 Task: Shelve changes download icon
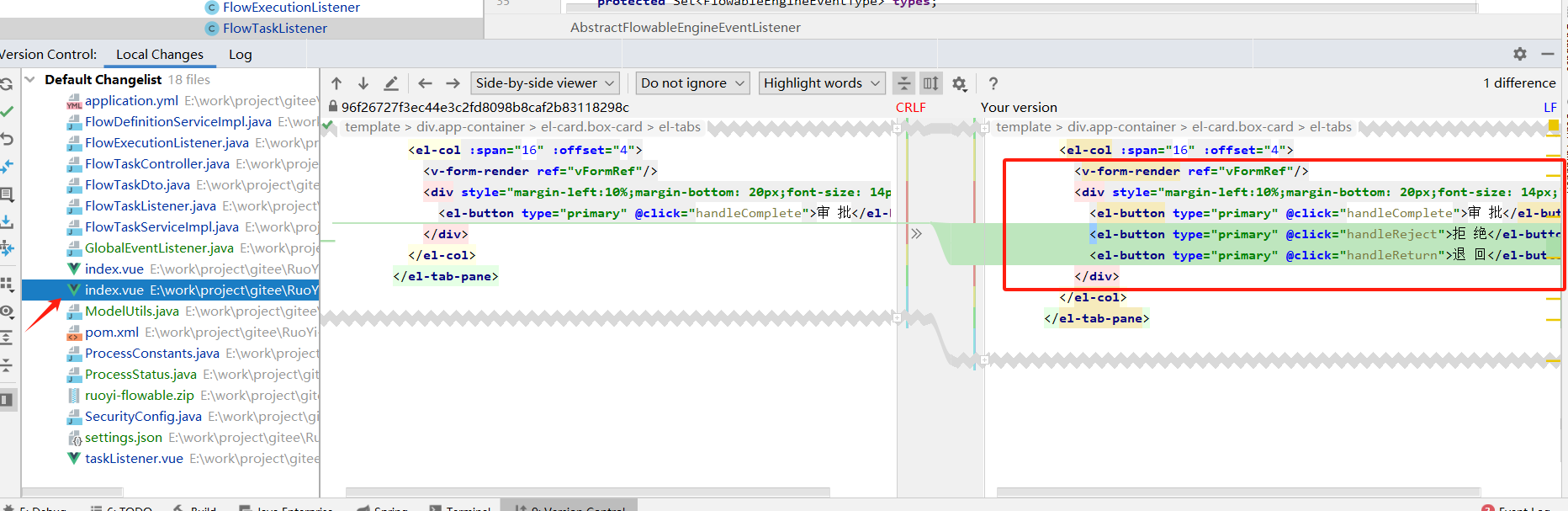6,222
